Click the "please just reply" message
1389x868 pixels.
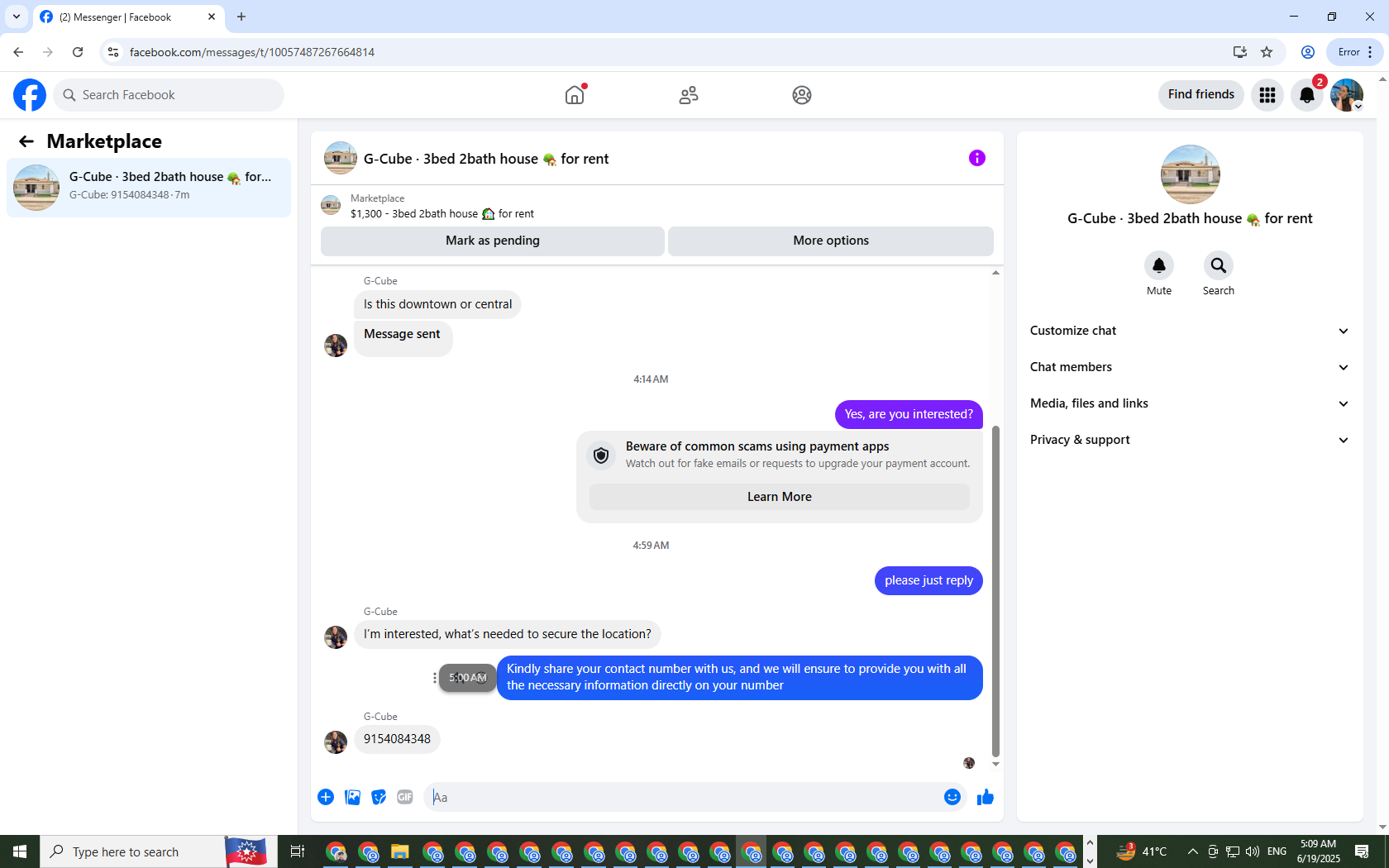point(928,580)
